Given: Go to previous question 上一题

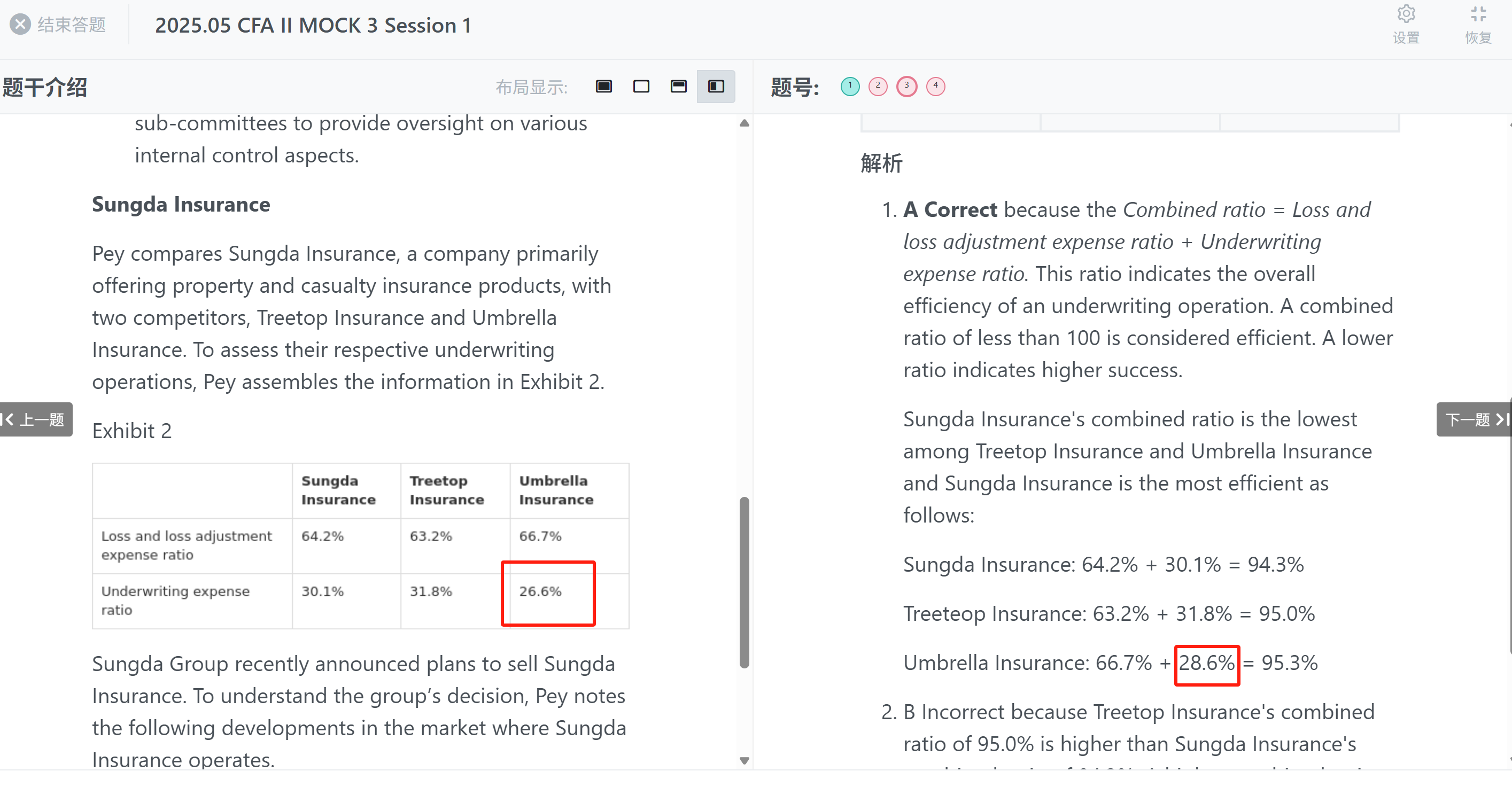Looking at the screenshot, I should point(36,419).
